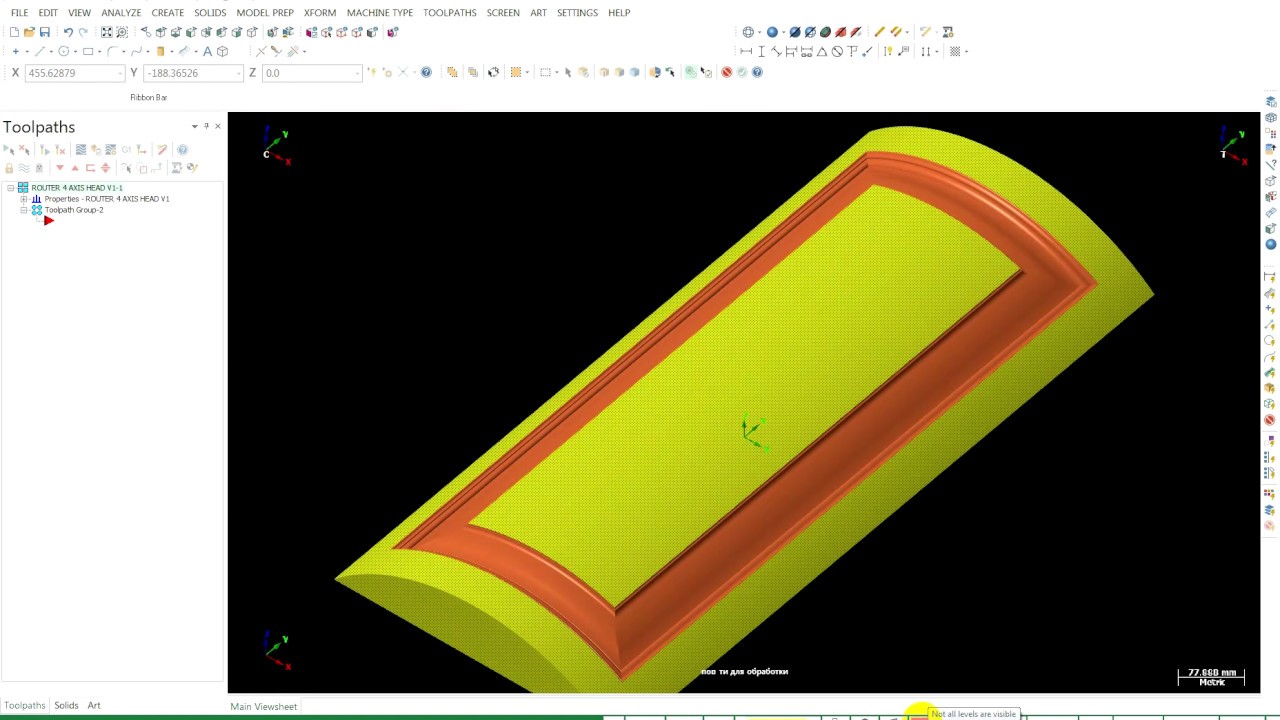The width and height of the screenshot is (1280, 720).
Task: Select the Create circle tool
Action: [x=64, y=51]
